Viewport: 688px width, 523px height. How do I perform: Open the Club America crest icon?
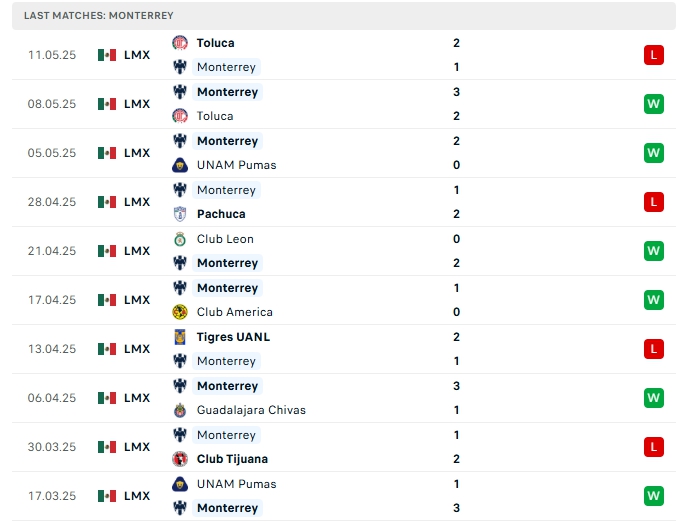(x=180, y=312)
